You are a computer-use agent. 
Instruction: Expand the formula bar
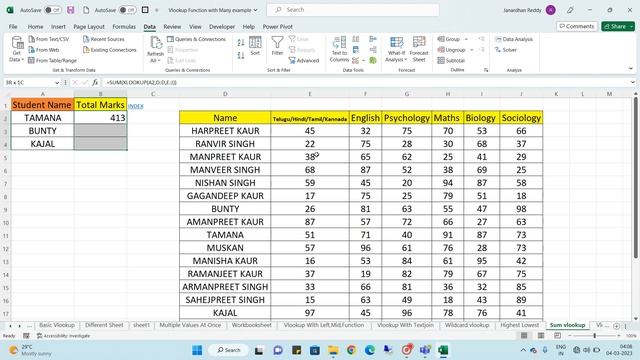(x=632, y=82)
